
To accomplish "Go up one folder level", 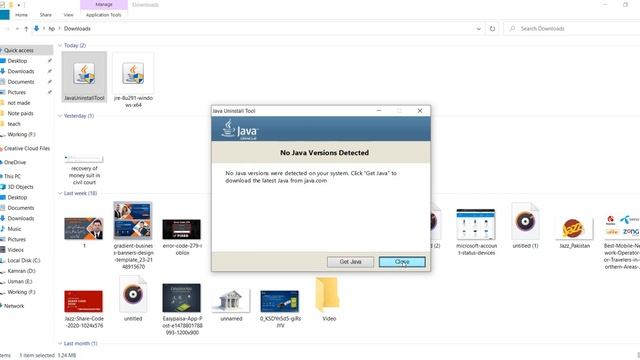I will coord(26,29).
